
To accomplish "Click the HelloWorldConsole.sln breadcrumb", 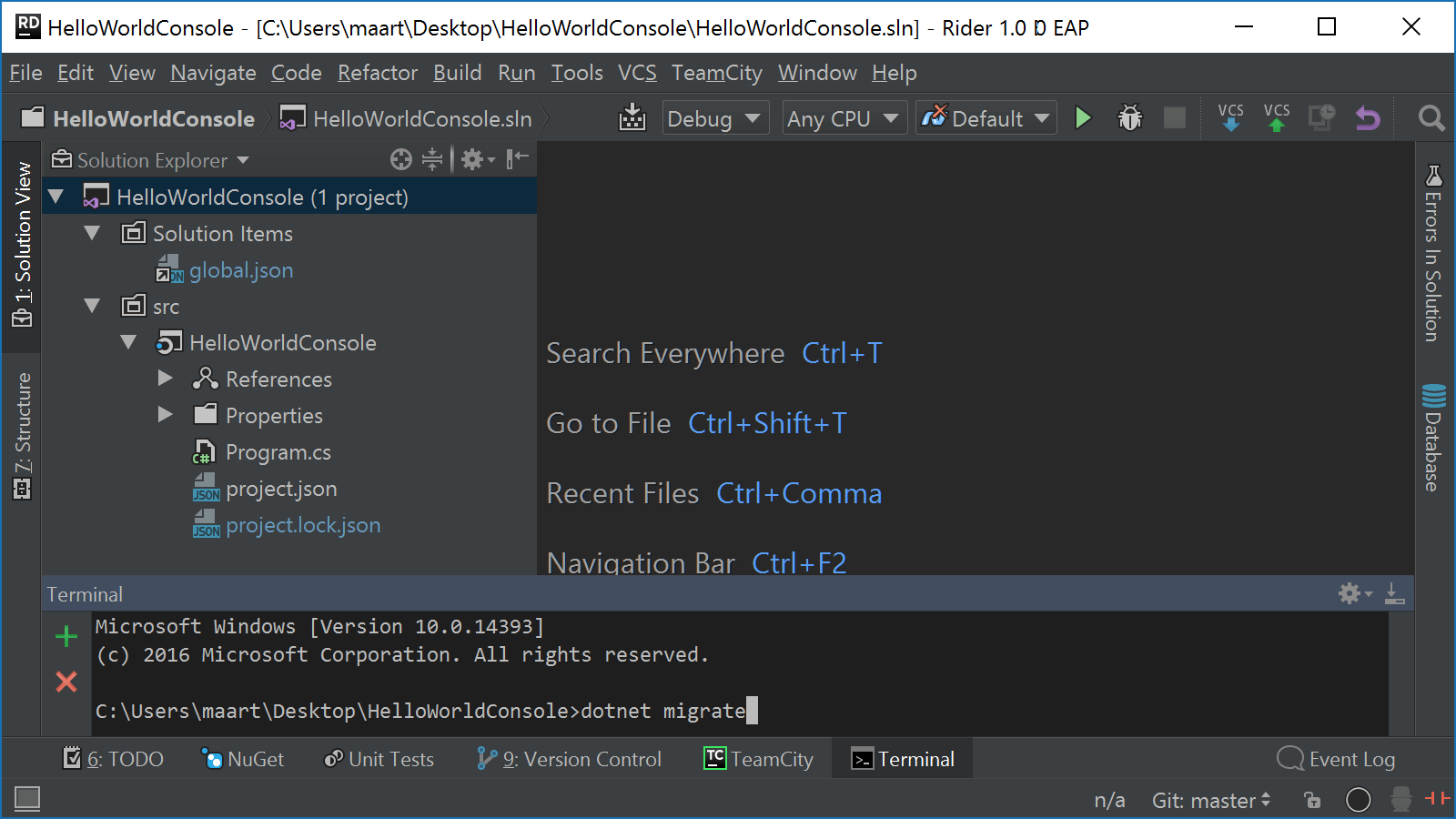I will point(406,118).
